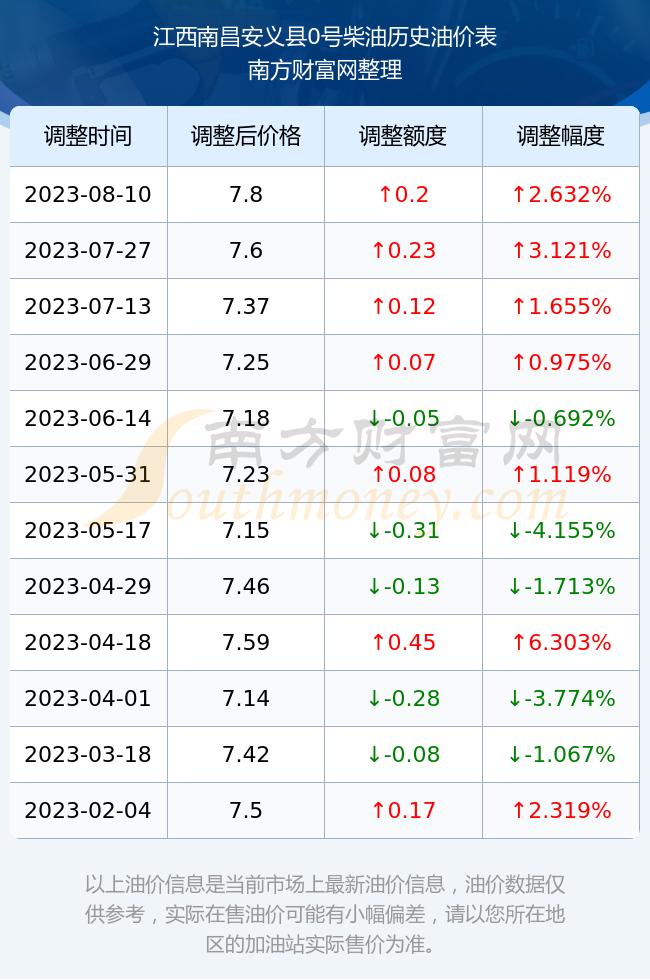Click the 南方财富网整理 subtitle text
This screenshot has height=980, width=650.
[x=325, y=69]
